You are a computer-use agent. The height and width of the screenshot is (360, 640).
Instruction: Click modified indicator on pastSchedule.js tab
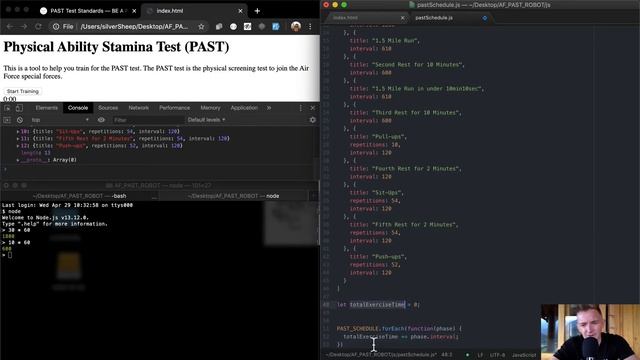tap(484, 18)
